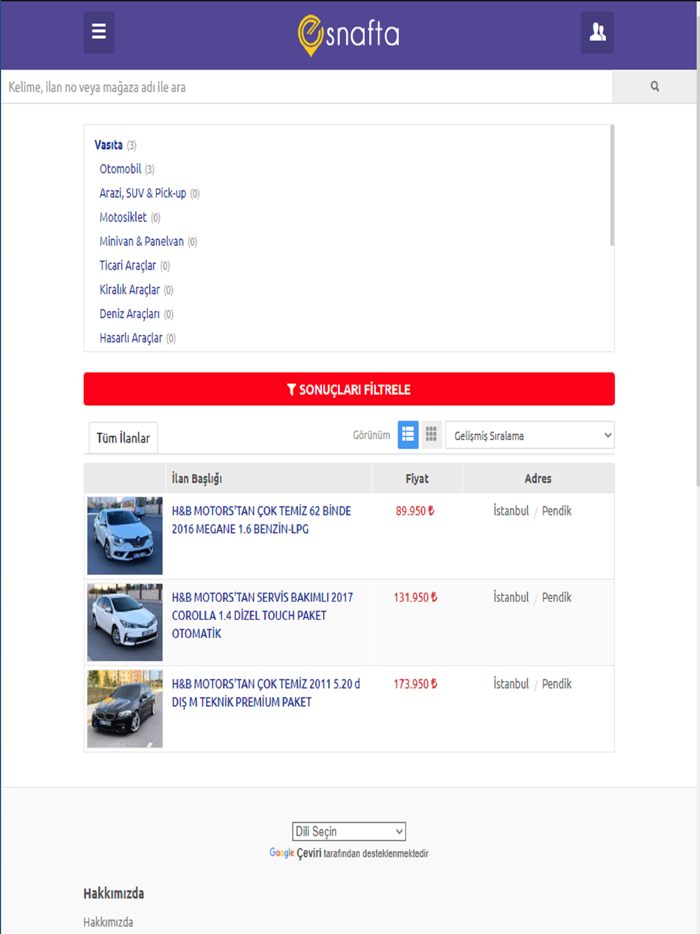Click SONUÇLARI FİLTRELE button
This screenshot has width=700, height=934.
click(349, 389)
